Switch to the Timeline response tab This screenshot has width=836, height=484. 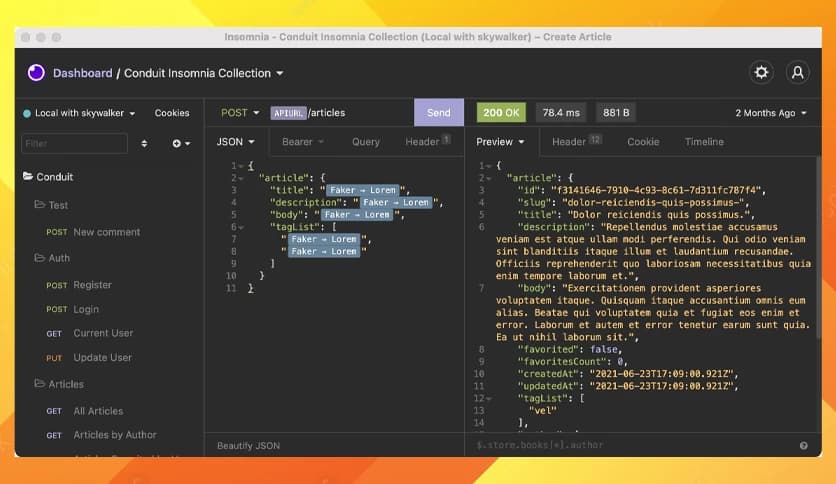(x=704, y=142)
